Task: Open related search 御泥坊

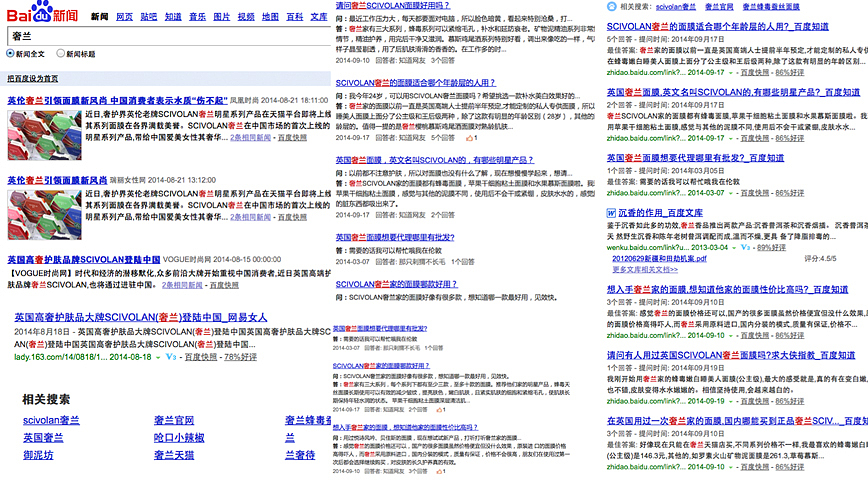Action: click(x=38, y=456)
